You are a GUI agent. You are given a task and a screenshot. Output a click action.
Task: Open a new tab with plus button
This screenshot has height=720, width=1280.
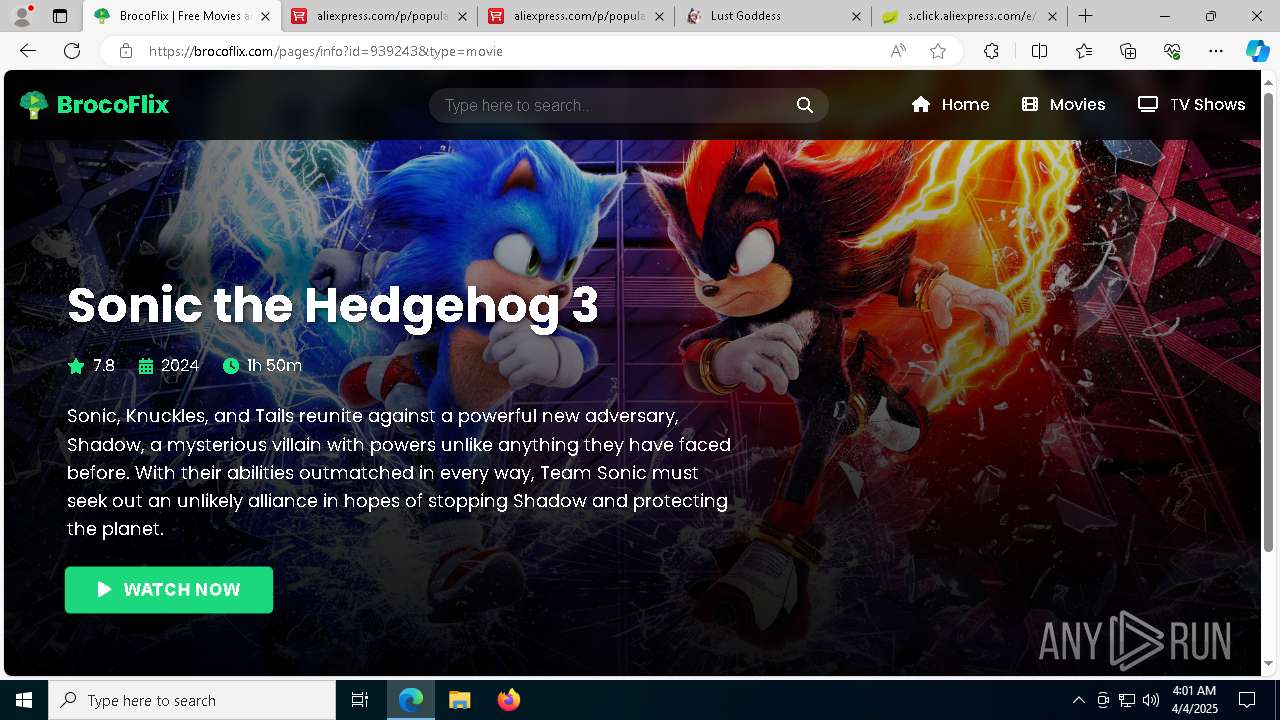(x=1085, y=16)
